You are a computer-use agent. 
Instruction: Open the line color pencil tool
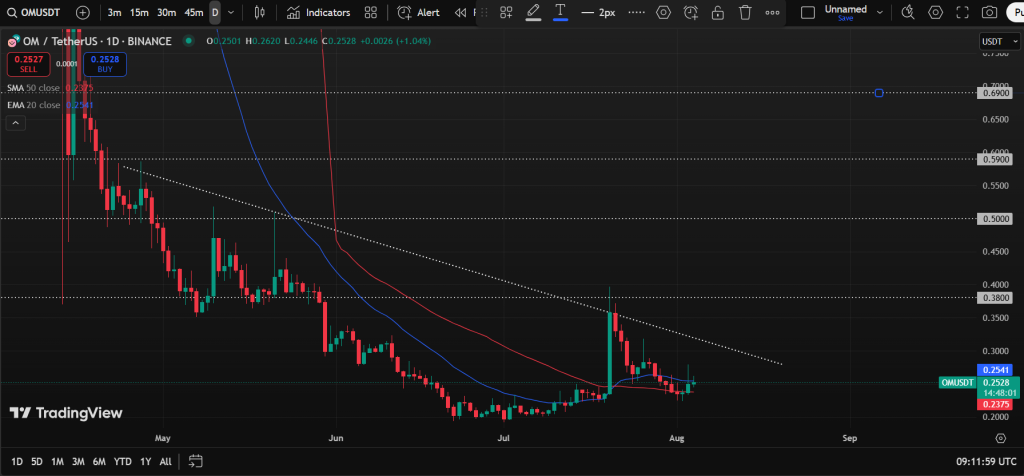pyautogui.click(x=534, y=12)
